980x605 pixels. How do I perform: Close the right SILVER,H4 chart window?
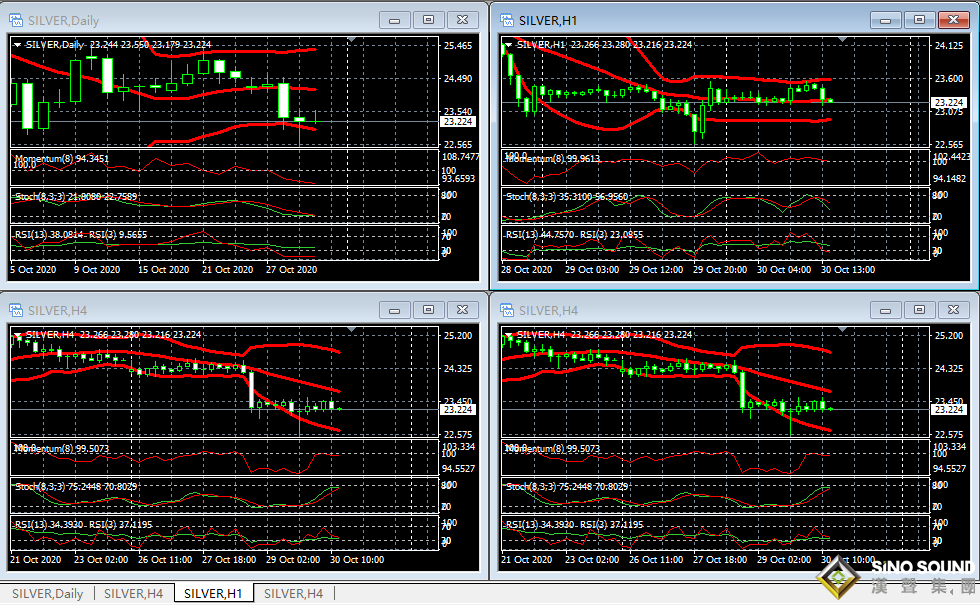click(954, 310)
